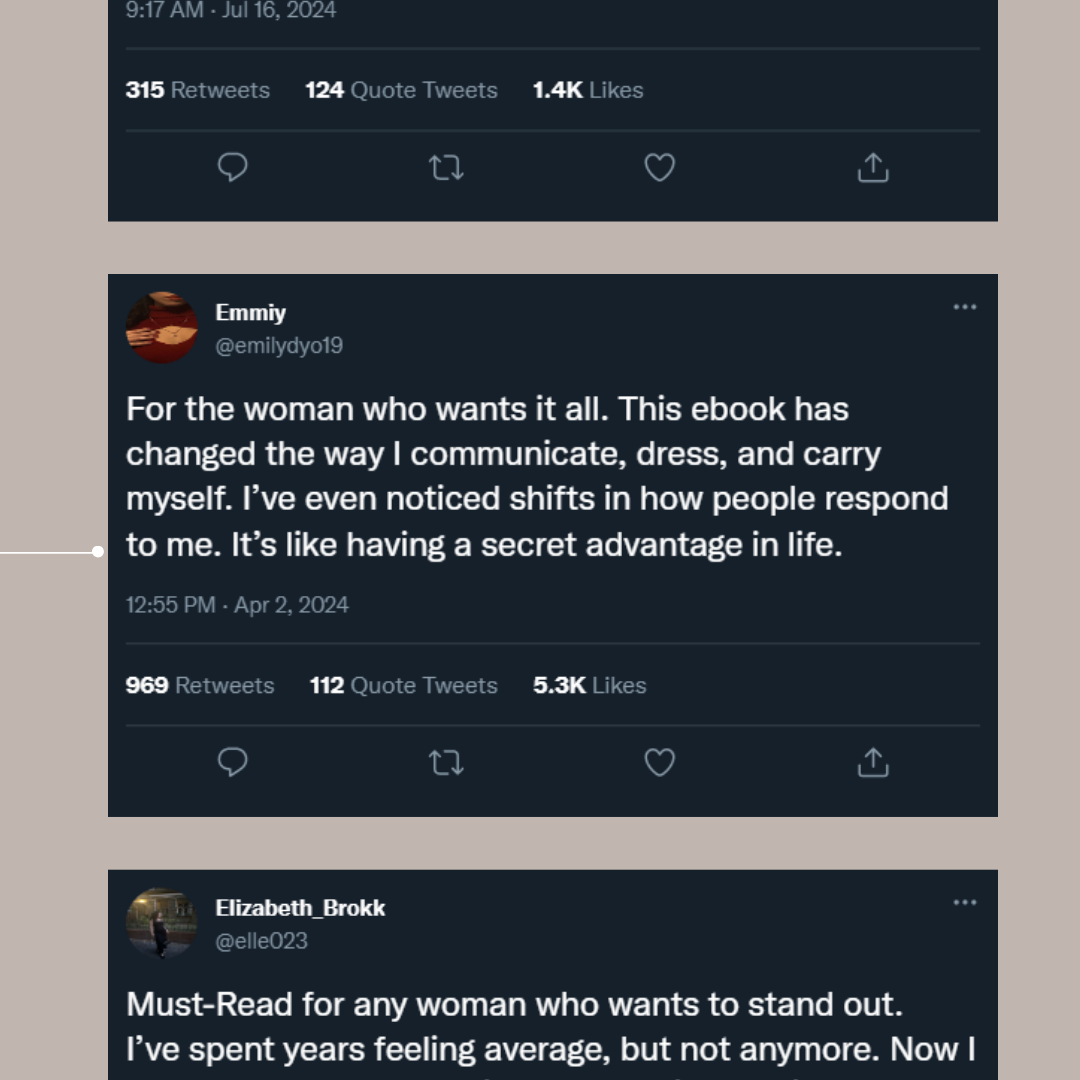View the 5.3K Likes list
The height and width of the screenshot is (1080, 1080).
point(589,686)
